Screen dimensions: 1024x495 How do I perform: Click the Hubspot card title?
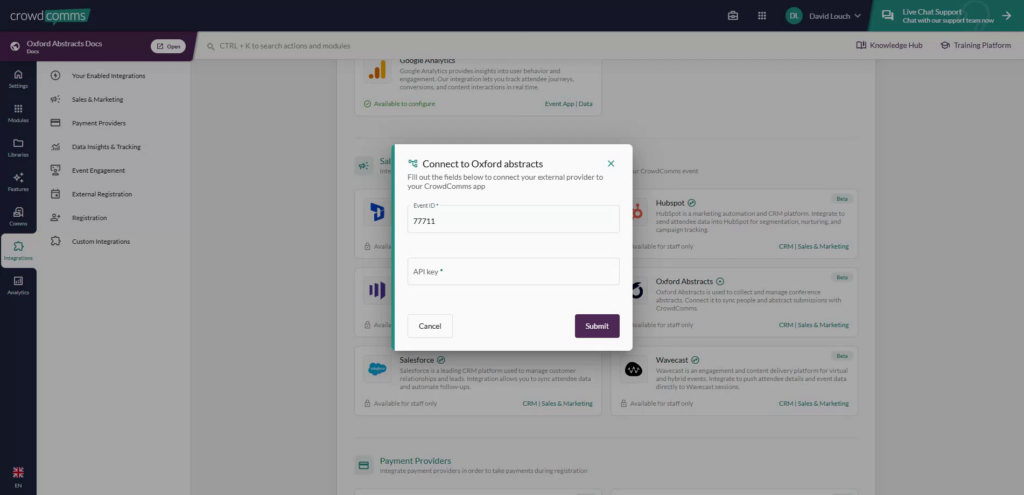point(670,203)
